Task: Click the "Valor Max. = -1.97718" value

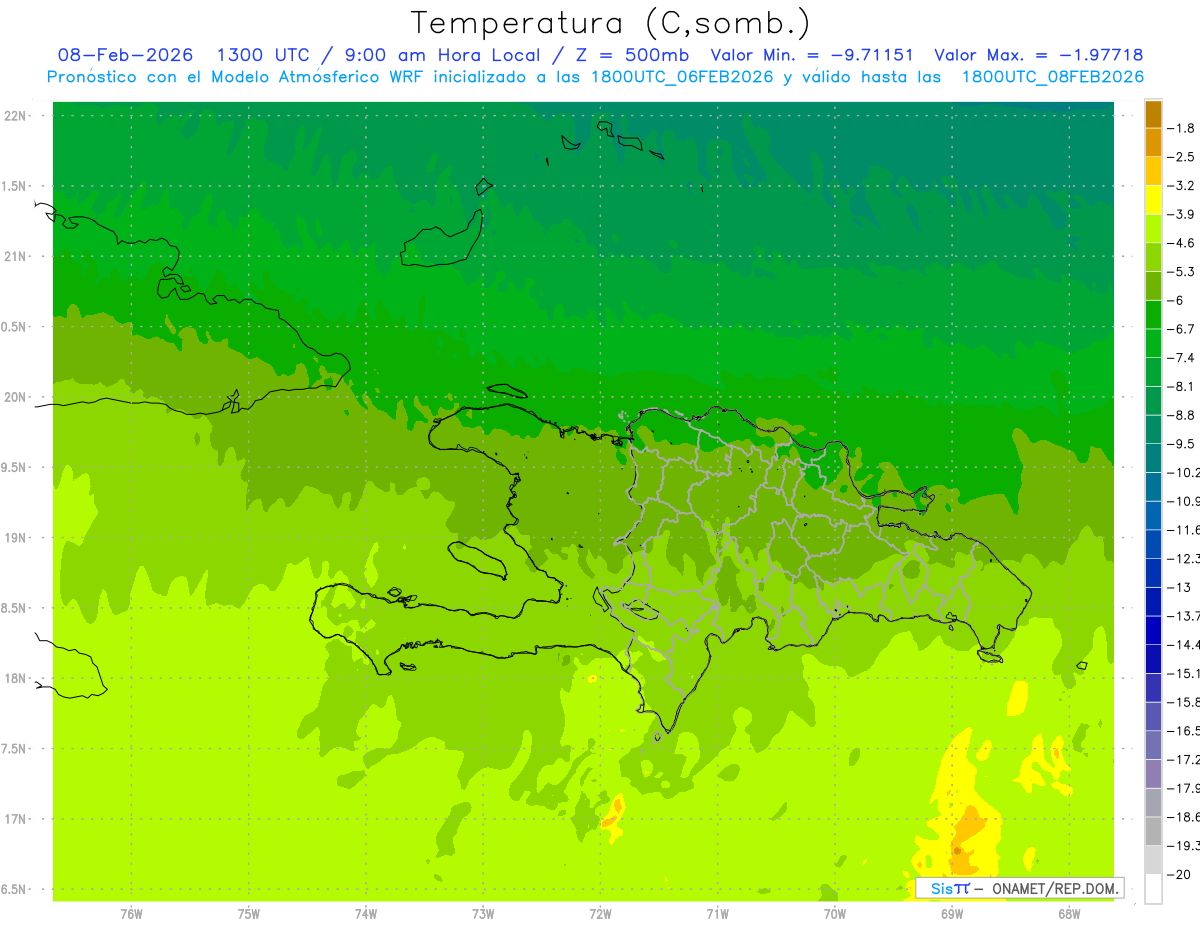Action: coord(1039,55)
